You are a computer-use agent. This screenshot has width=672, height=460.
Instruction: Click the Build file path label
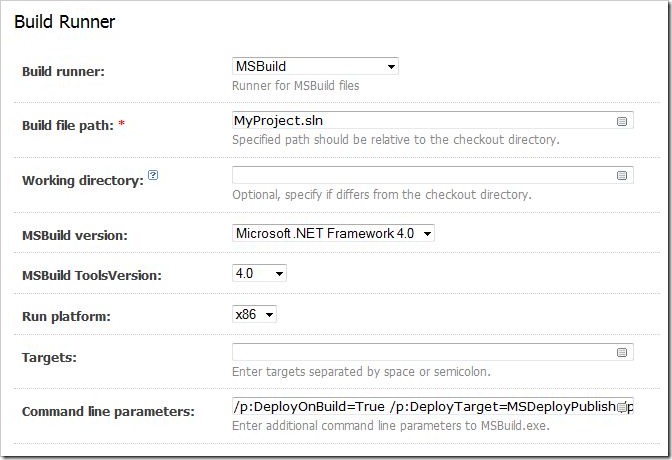68,126
